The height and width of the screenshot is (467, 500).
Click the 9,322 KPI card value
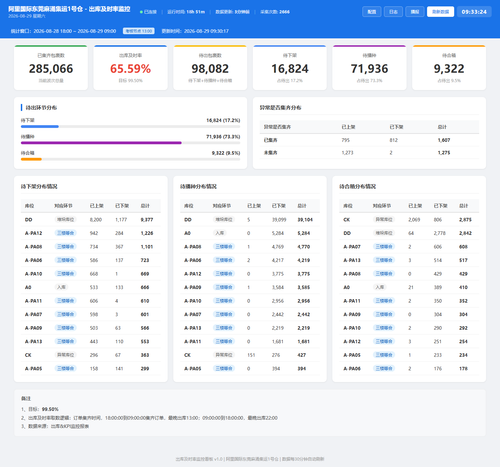(x=449, y=69)
